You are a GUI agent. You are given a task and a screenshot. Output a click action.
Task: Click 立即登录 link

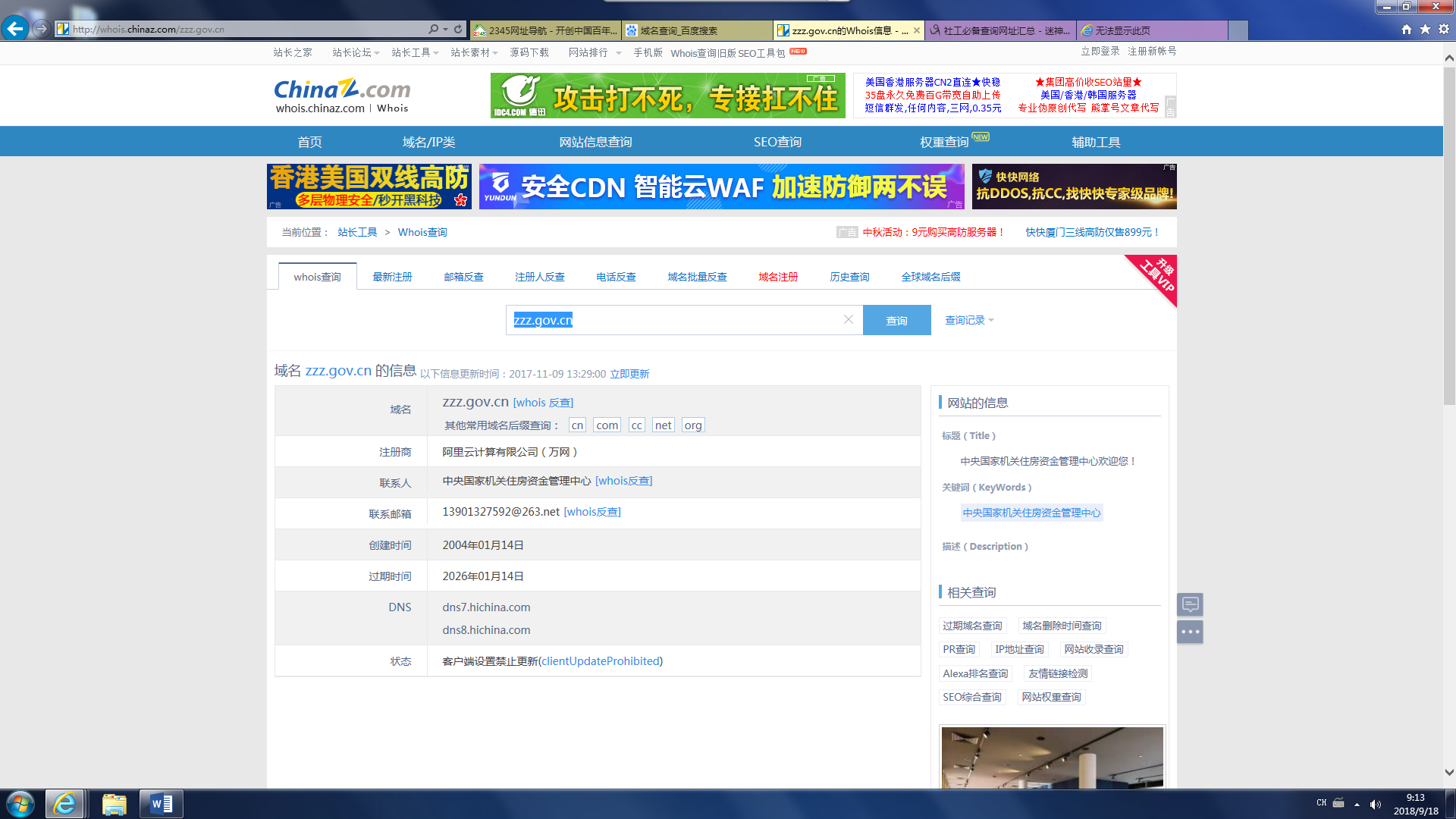[1100, 51]
